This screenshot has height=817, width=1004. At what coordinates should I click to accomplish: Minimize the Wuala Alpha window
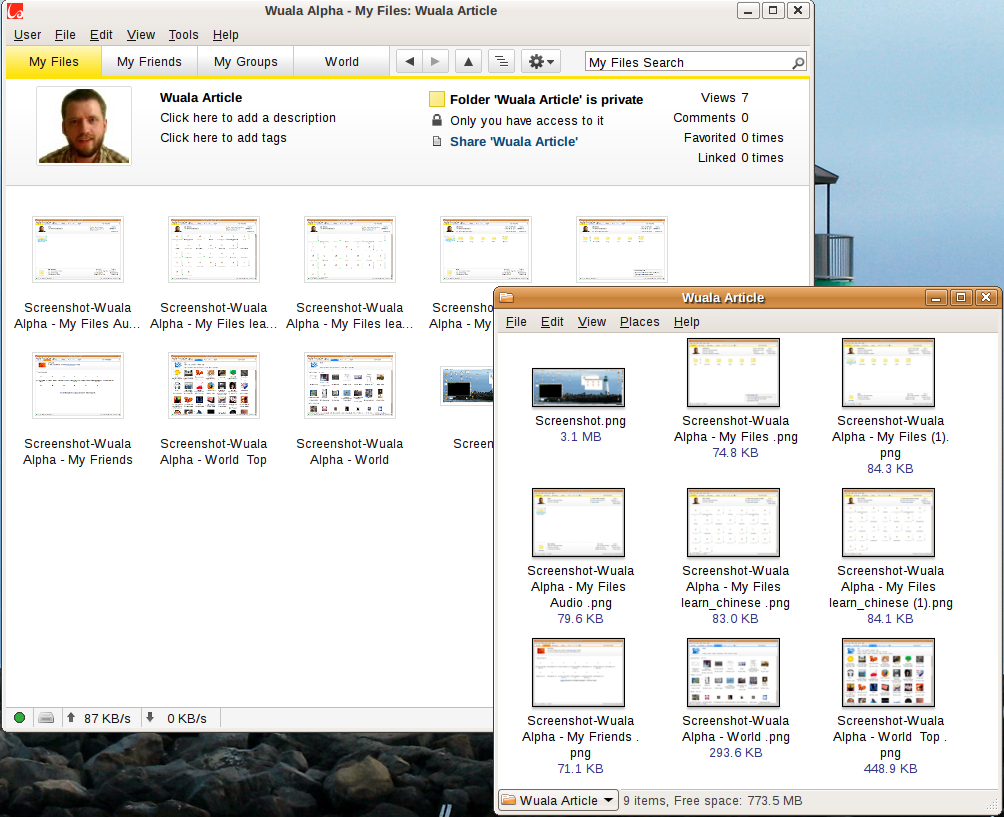pyautogui.click(x=748, y=10)
